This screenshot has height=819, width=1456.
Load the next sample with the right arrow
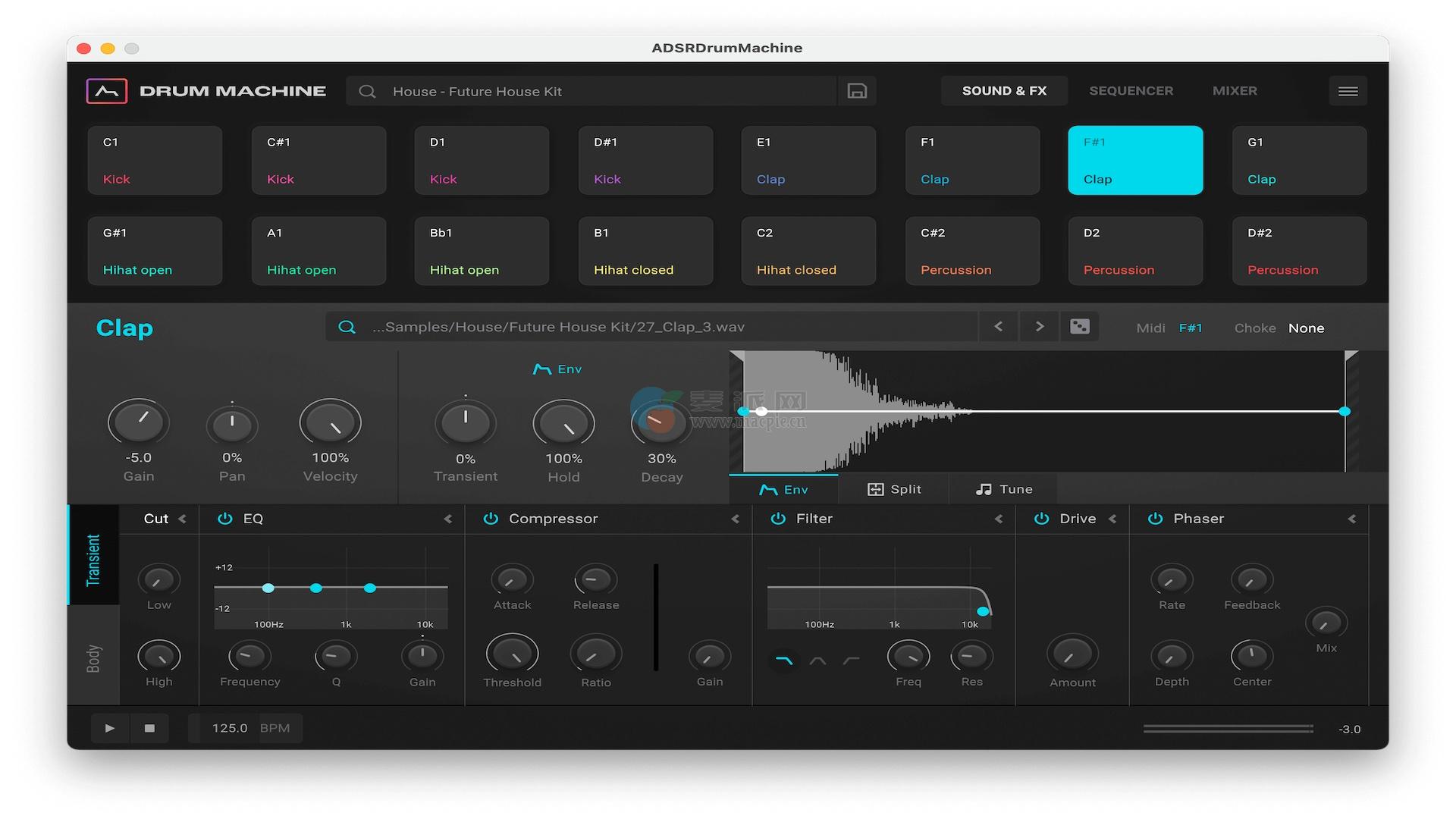(1040, 327)
